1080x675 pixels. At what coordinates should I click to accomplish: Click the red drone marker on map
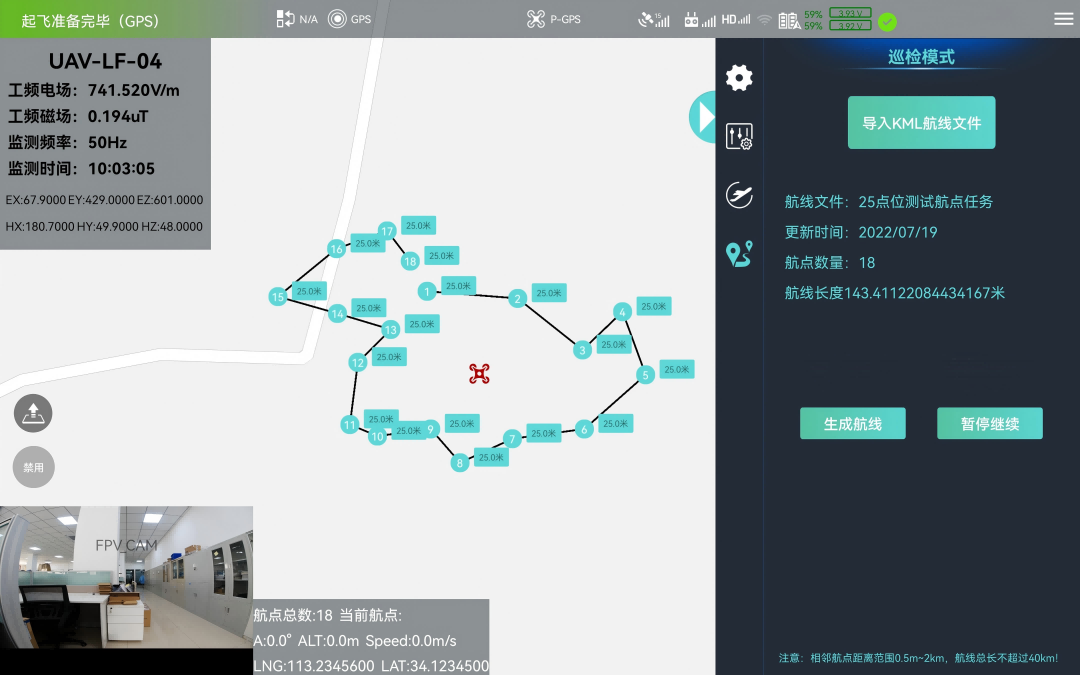pyautogui.click(x=479, y=373)
